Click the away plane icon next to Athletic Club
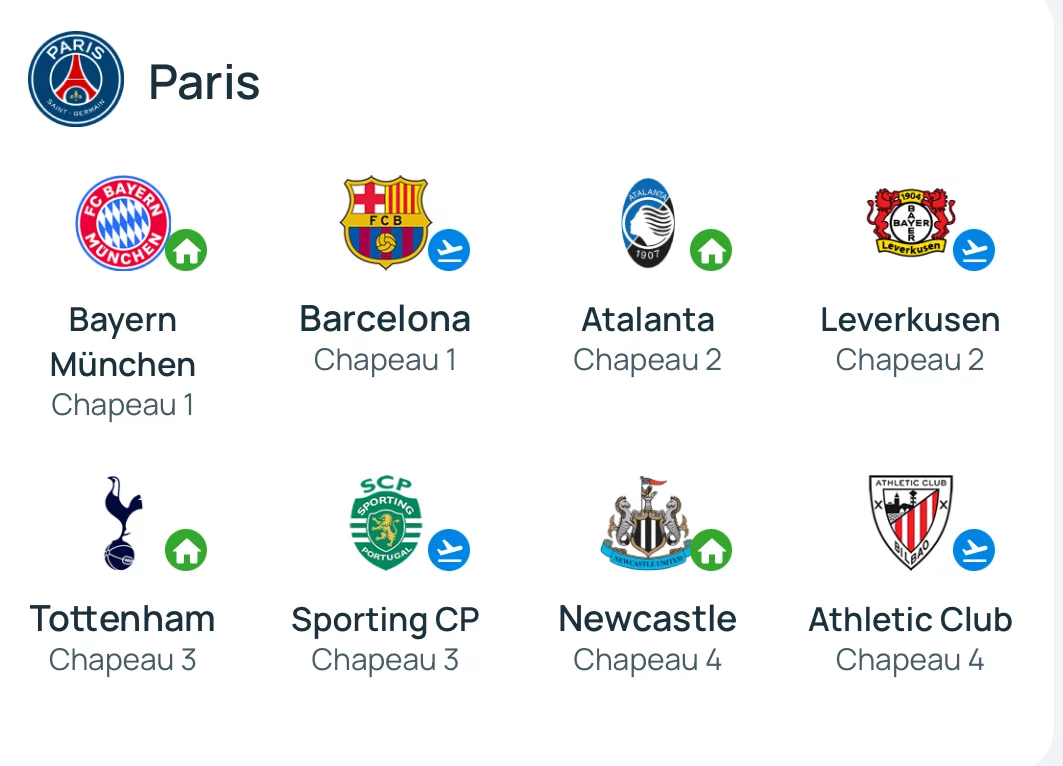The width and height of the screenshot is (1063, 766). click(x=974, y=550)
